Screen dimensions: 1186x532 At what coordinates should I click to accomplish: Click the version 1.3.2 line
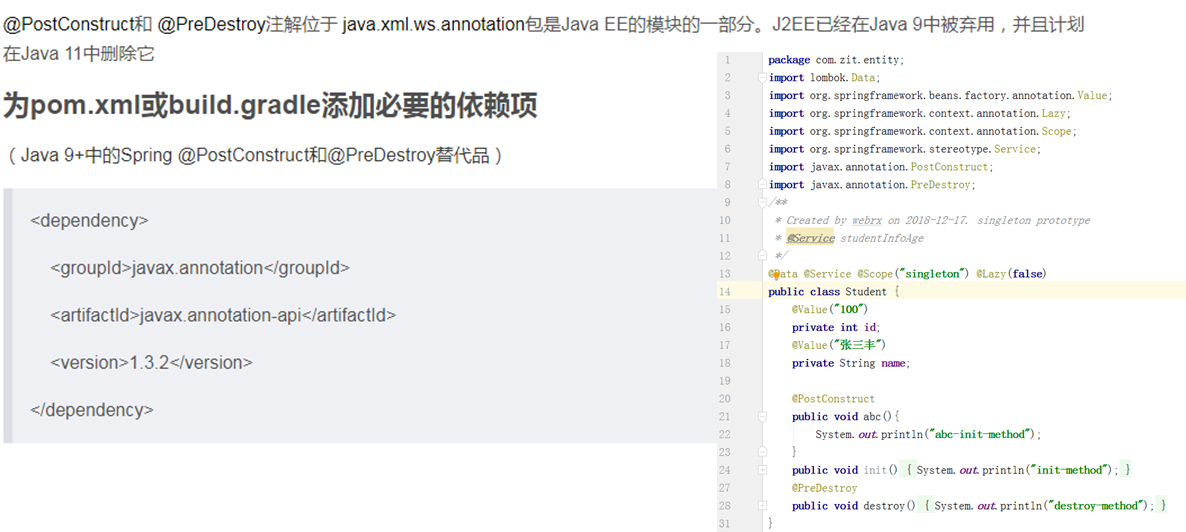[x=151, y=362]
